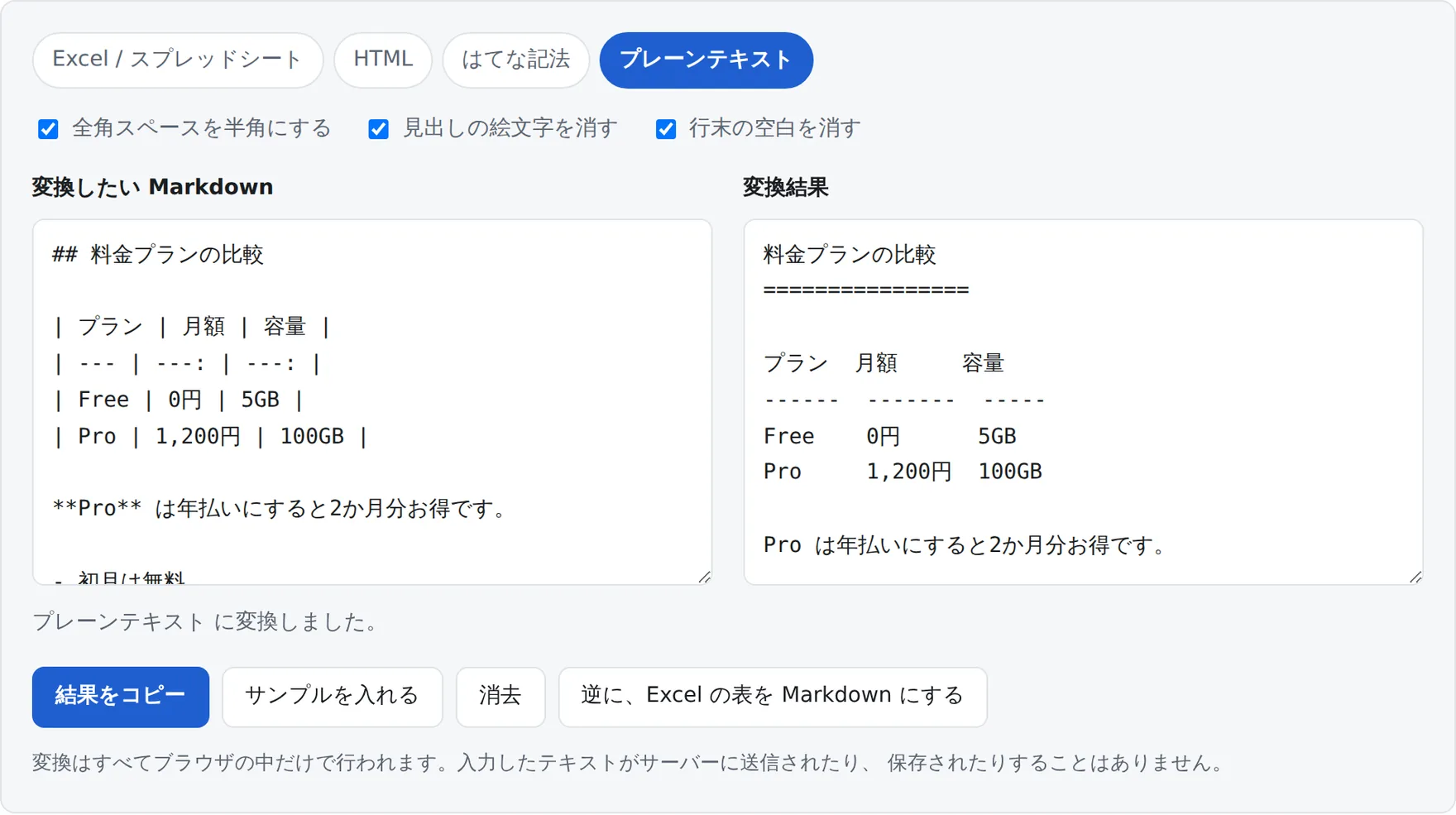
Task: Uncheck 全角スペースを半角にする checkbox
Action: 48,129
